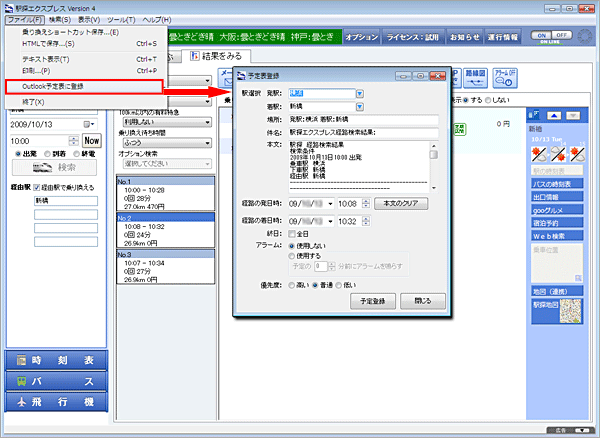Open the 着駅 station dropdown
600x438 pixels.
point(359,105)
